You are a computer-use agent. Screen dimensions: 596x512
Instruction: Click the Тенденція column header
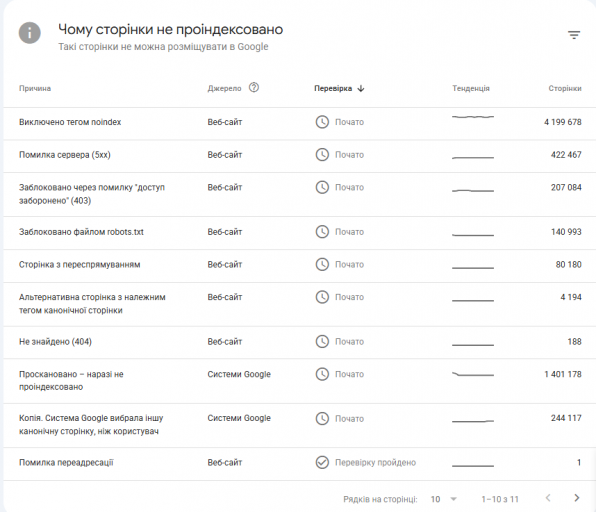471,89
